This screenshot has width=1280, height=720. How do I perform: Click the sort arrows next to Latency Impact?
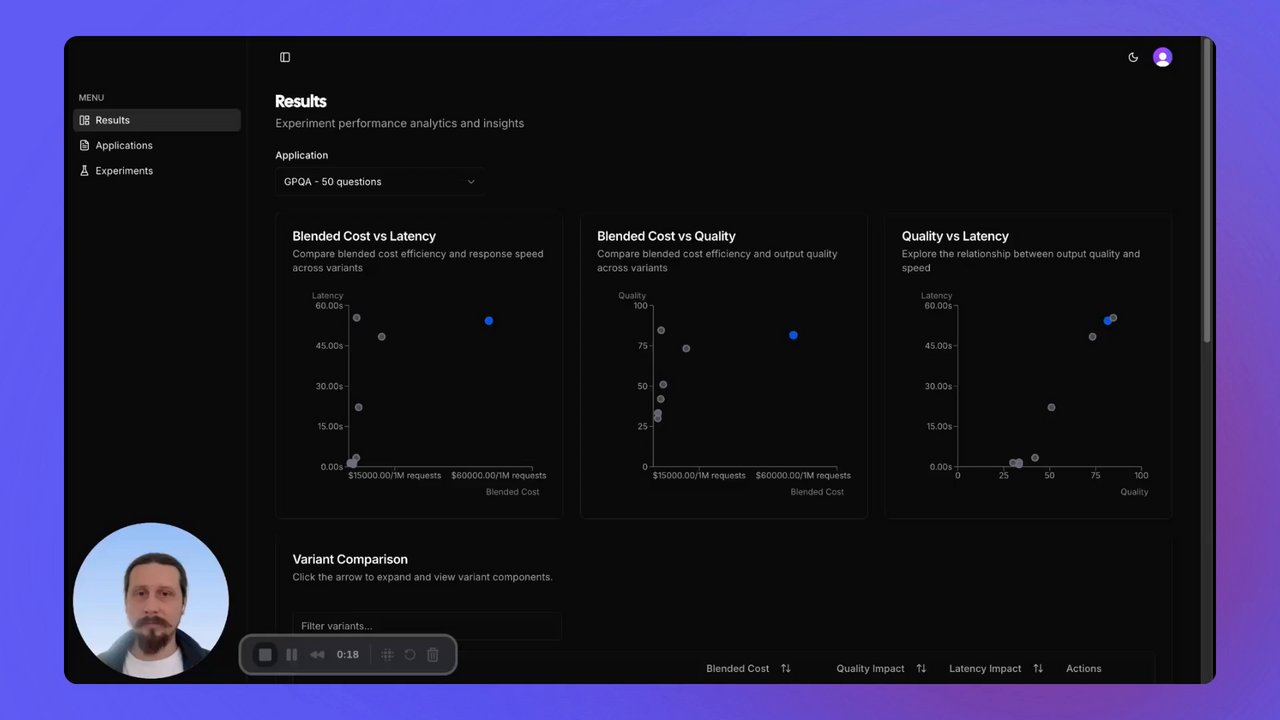click(1038, 668)
